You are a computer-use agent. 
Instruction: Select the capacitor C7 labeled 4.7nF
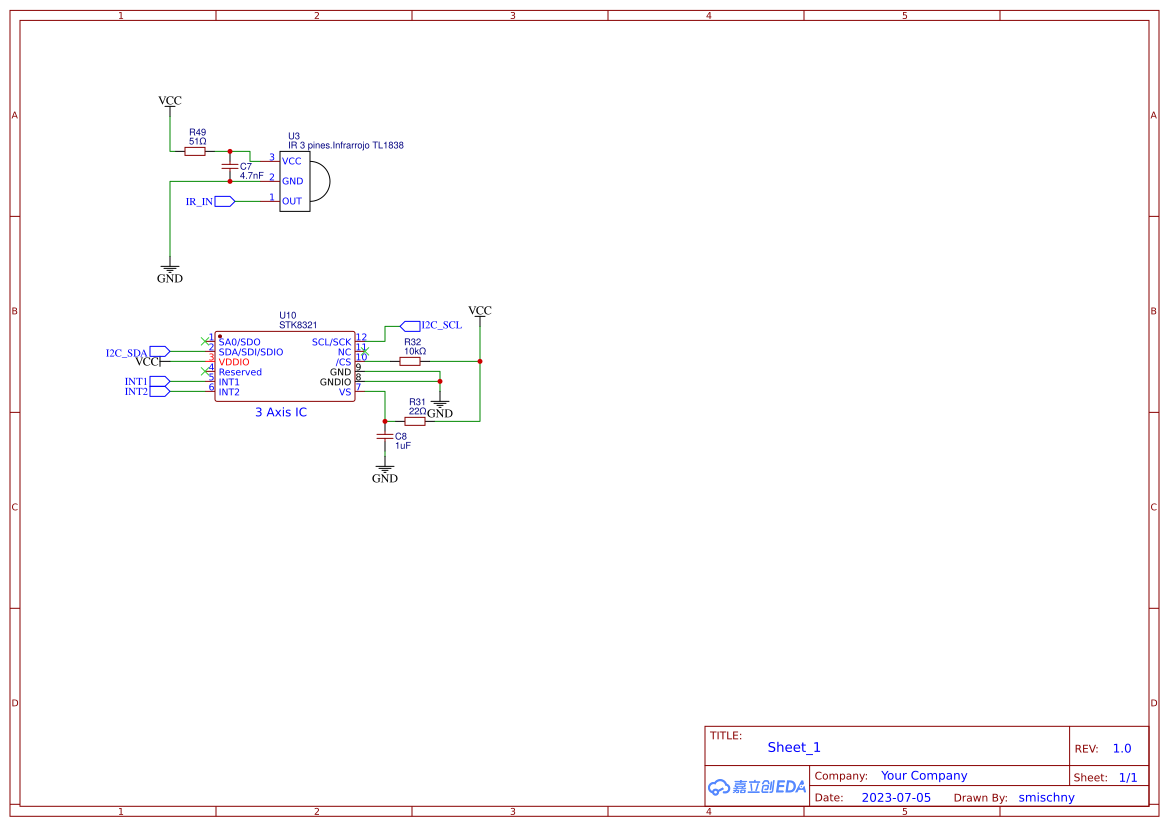click(230, 166)
